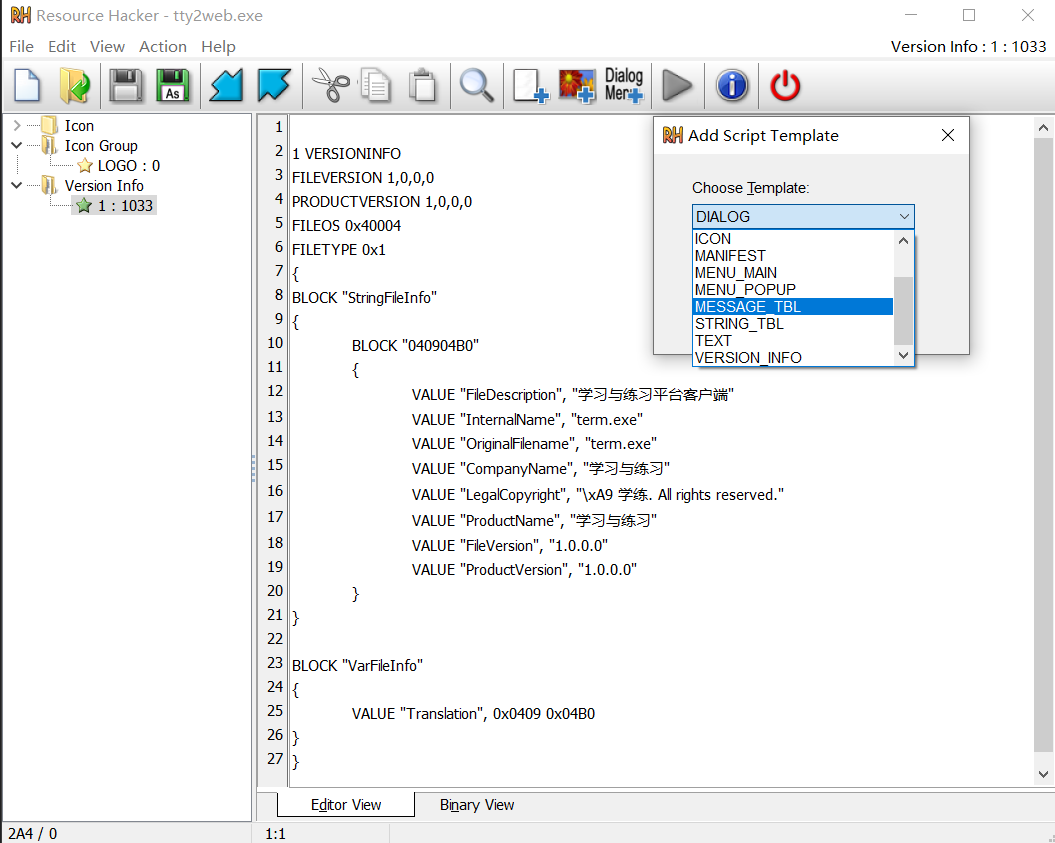Screen dimensions: 1055x843
Task: Click the Paste clipboard icon
Action: [423, 85]
